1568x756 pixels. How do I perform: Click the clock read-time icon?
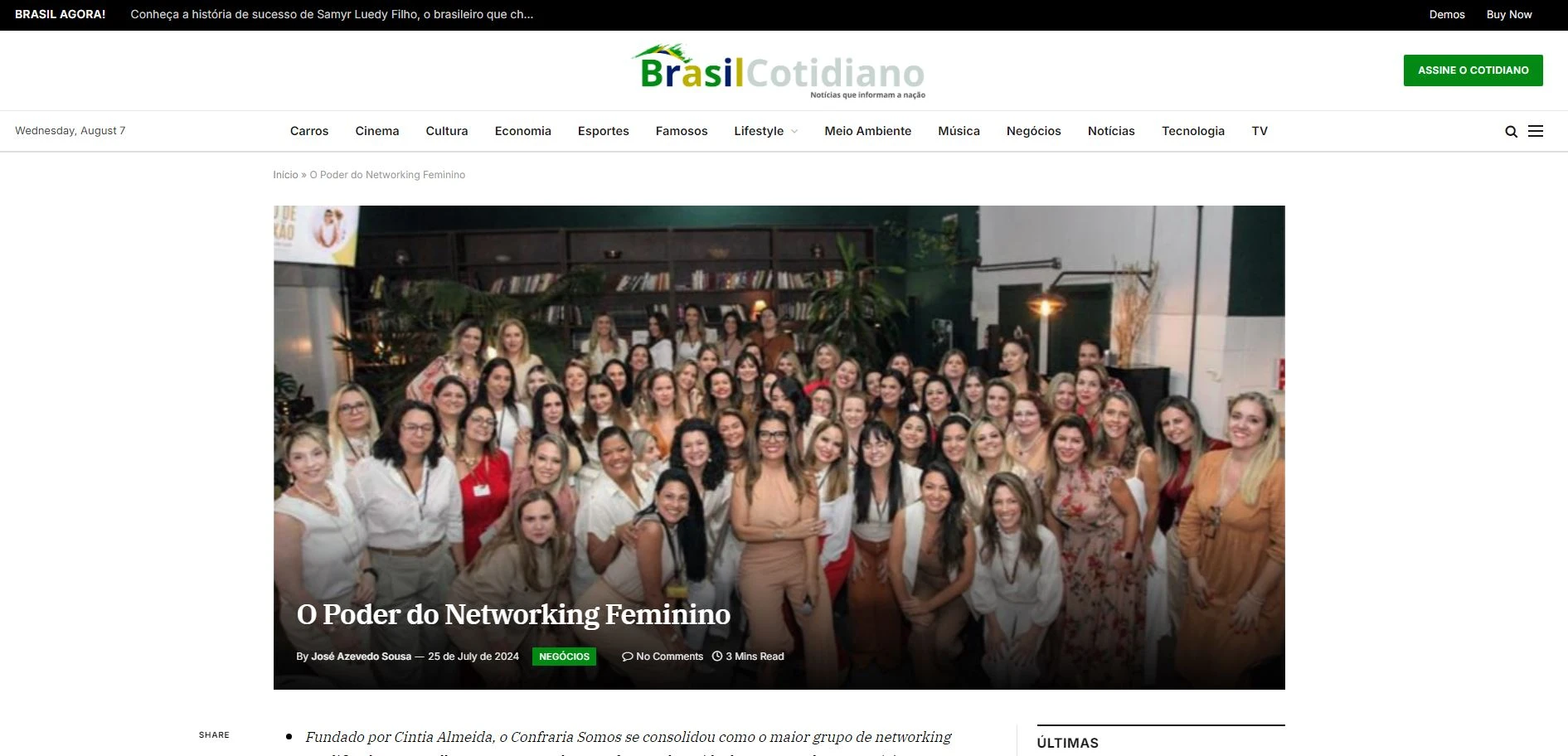coord(717,656)
